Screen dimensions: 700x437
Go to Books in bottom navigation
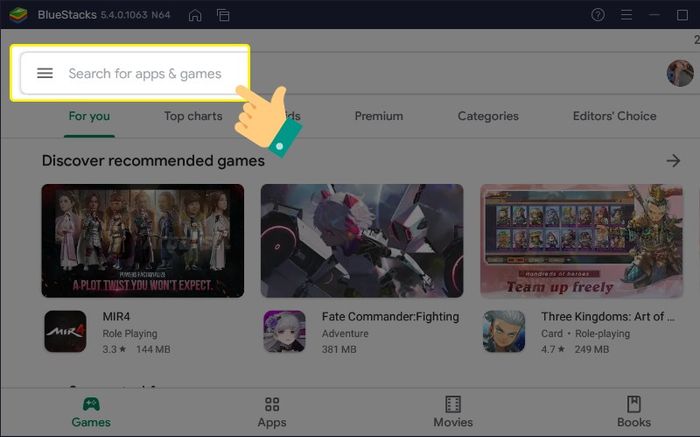(634, 411)
